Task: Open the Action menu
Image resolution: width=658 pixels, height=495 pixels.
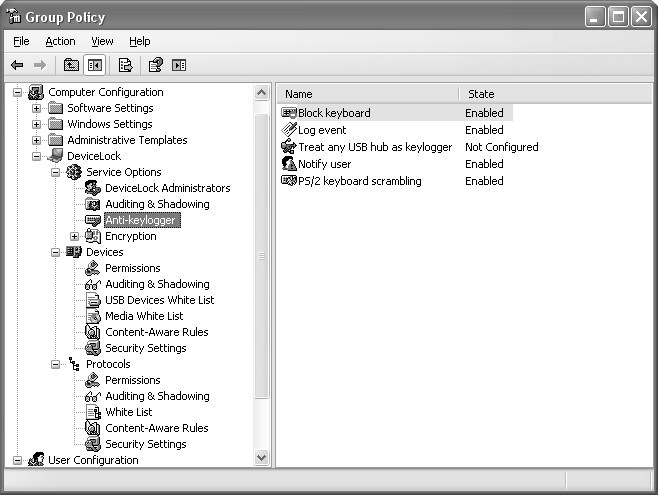Action: pos(60,41)
